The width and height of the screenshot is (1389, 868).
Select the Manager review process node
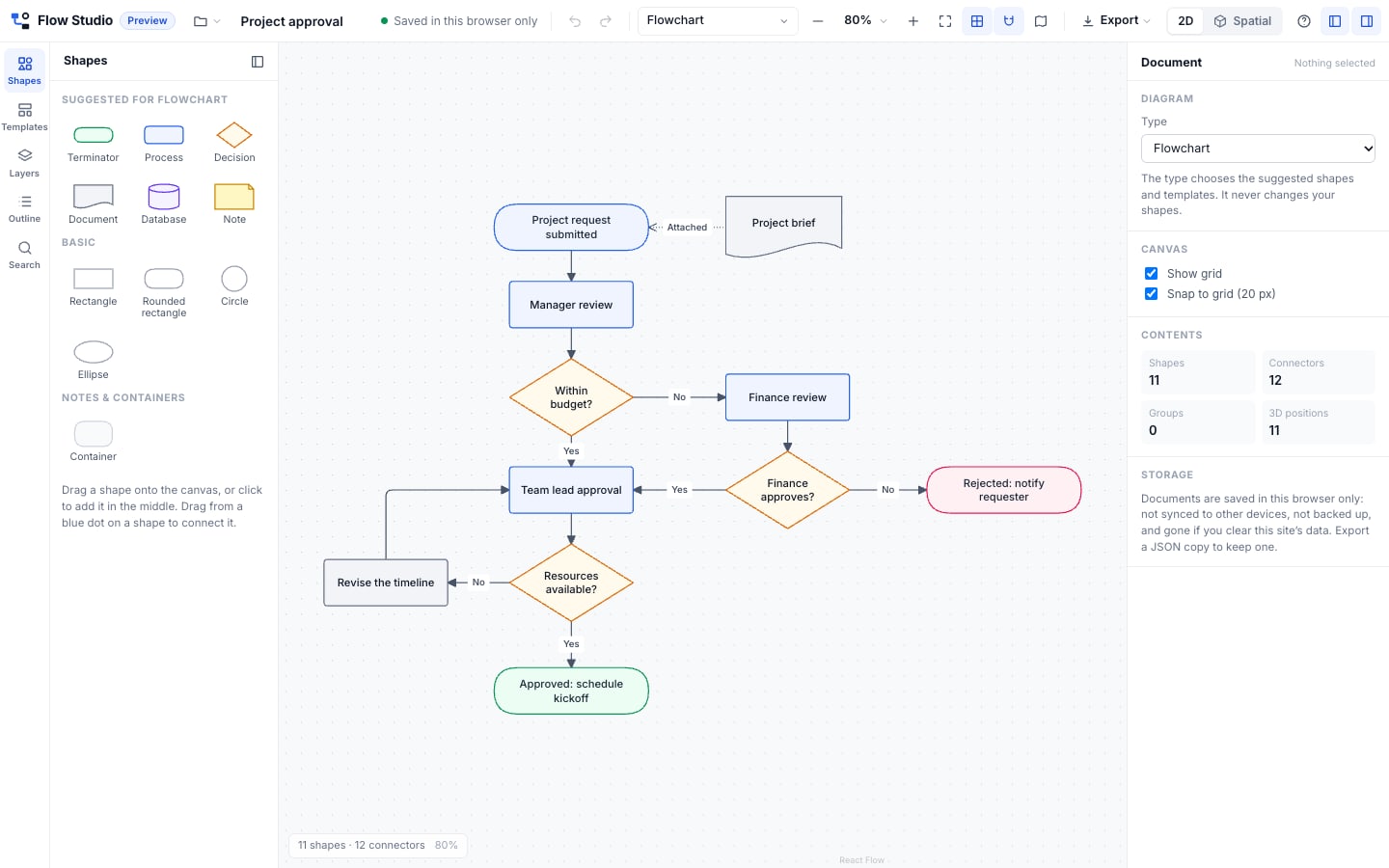click(571, 305)
